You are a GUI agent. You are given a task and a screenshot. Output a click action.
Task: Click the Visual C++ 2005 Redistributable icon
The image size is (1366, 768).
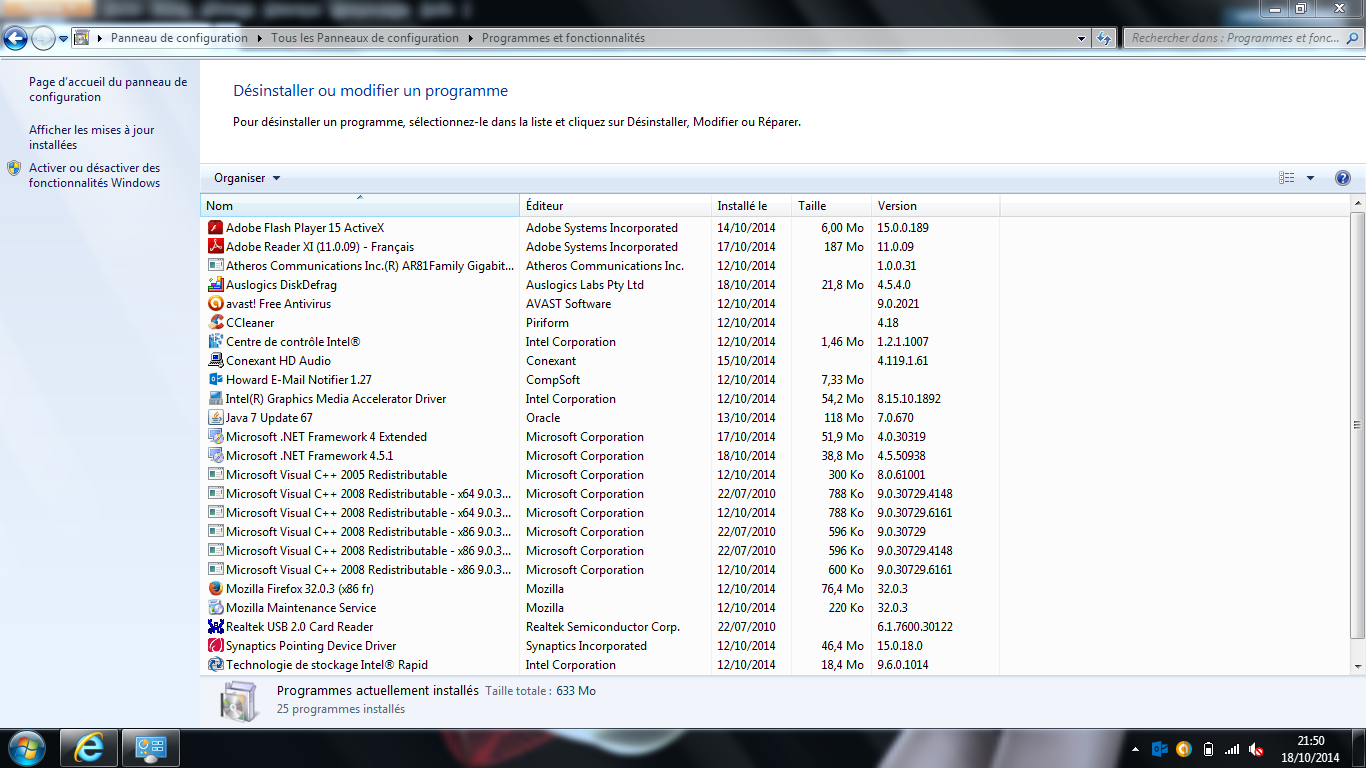pos(215,475)
